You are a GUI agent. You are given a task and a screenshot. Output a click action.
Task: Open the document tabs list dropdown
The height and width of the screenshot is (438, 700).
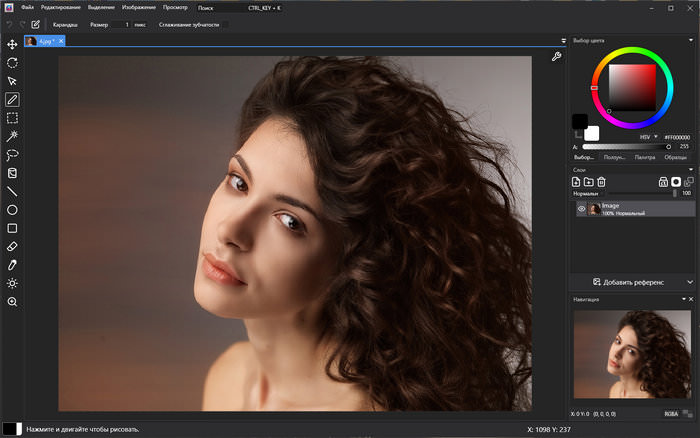563,41
